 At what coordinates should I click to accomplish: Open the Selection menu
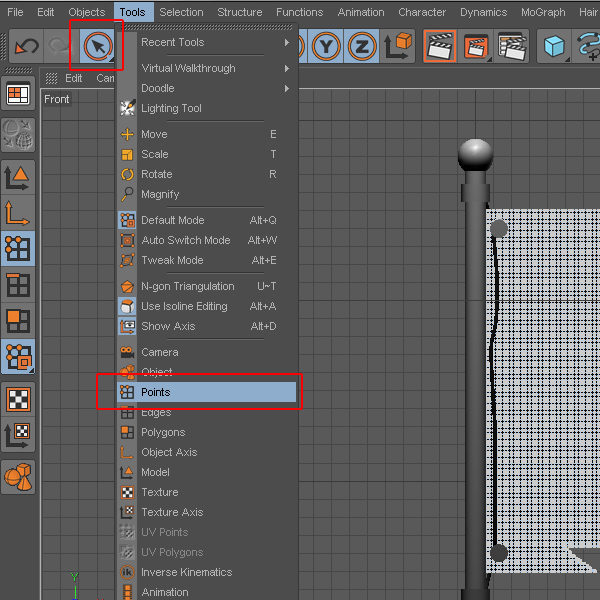coord(181,12)
